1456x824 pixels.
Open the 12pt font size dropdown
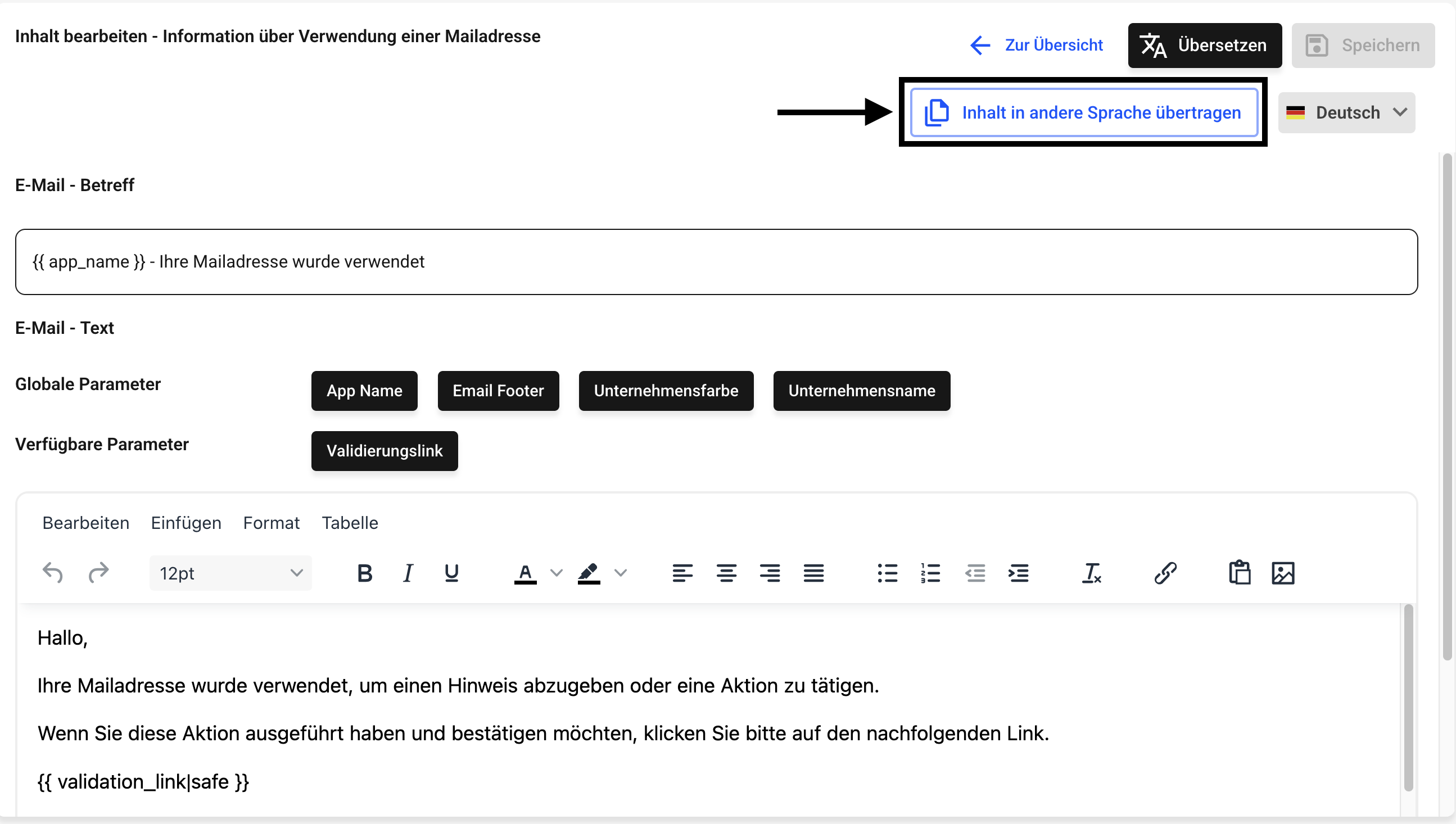click(230, 573)
